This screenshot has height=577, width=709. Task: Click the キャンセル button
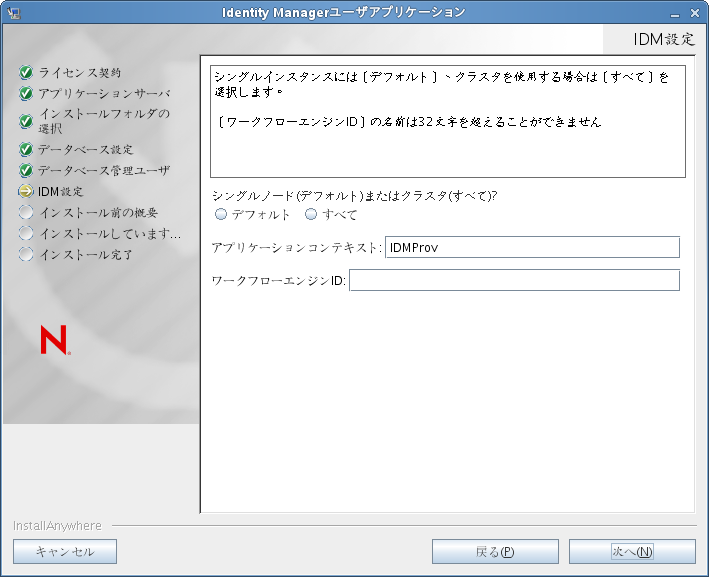pyautogui.click(x=65, y=551)
